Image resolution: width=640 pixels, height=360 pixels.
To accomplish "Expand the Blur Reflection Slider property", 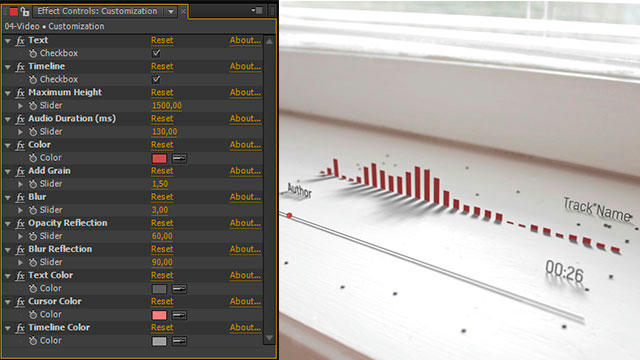I will pyautogui.click(x=20, y=262).
